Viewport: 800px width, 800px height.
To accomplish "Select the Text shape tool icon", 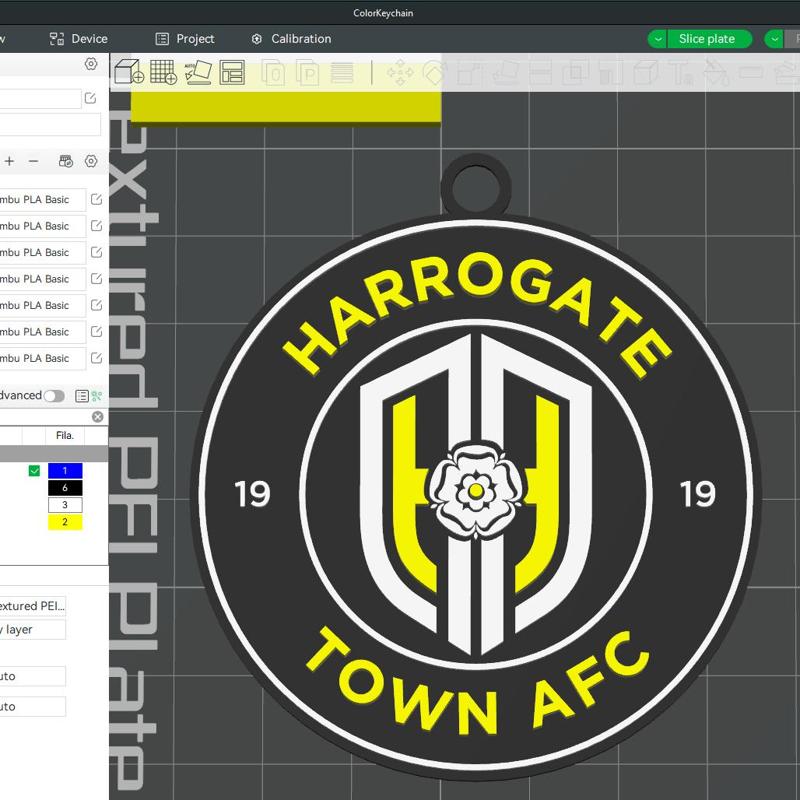I will tap(681, 72).
